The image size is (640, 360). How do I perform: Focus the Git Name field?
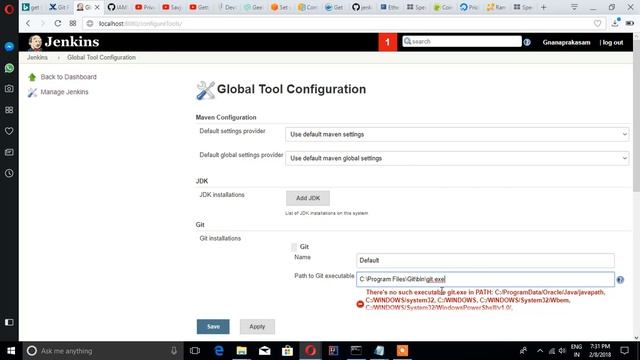click(485, 260)
